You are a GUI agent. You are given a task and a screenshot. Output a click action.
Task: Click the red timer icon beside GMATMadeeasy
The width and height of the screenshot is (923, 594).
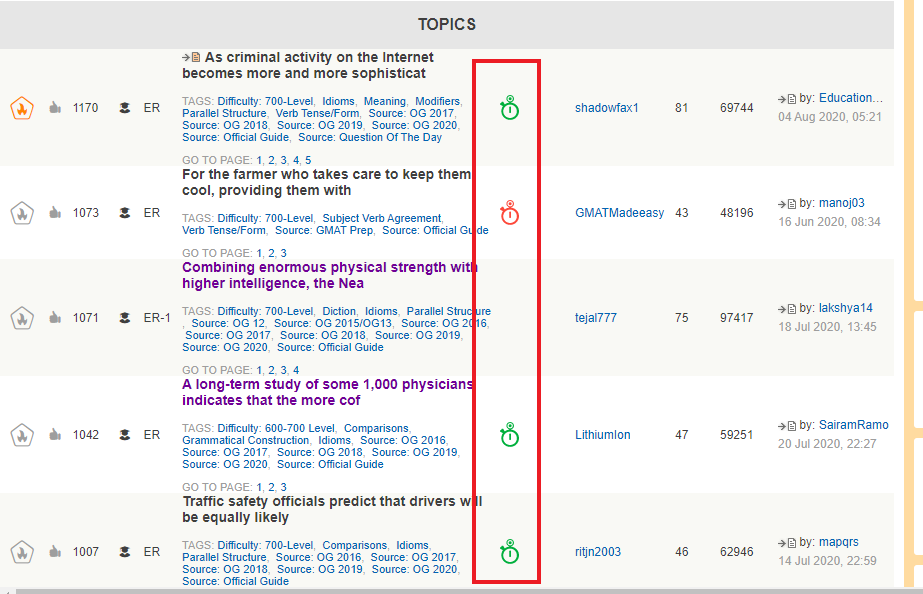pos(509,213)
